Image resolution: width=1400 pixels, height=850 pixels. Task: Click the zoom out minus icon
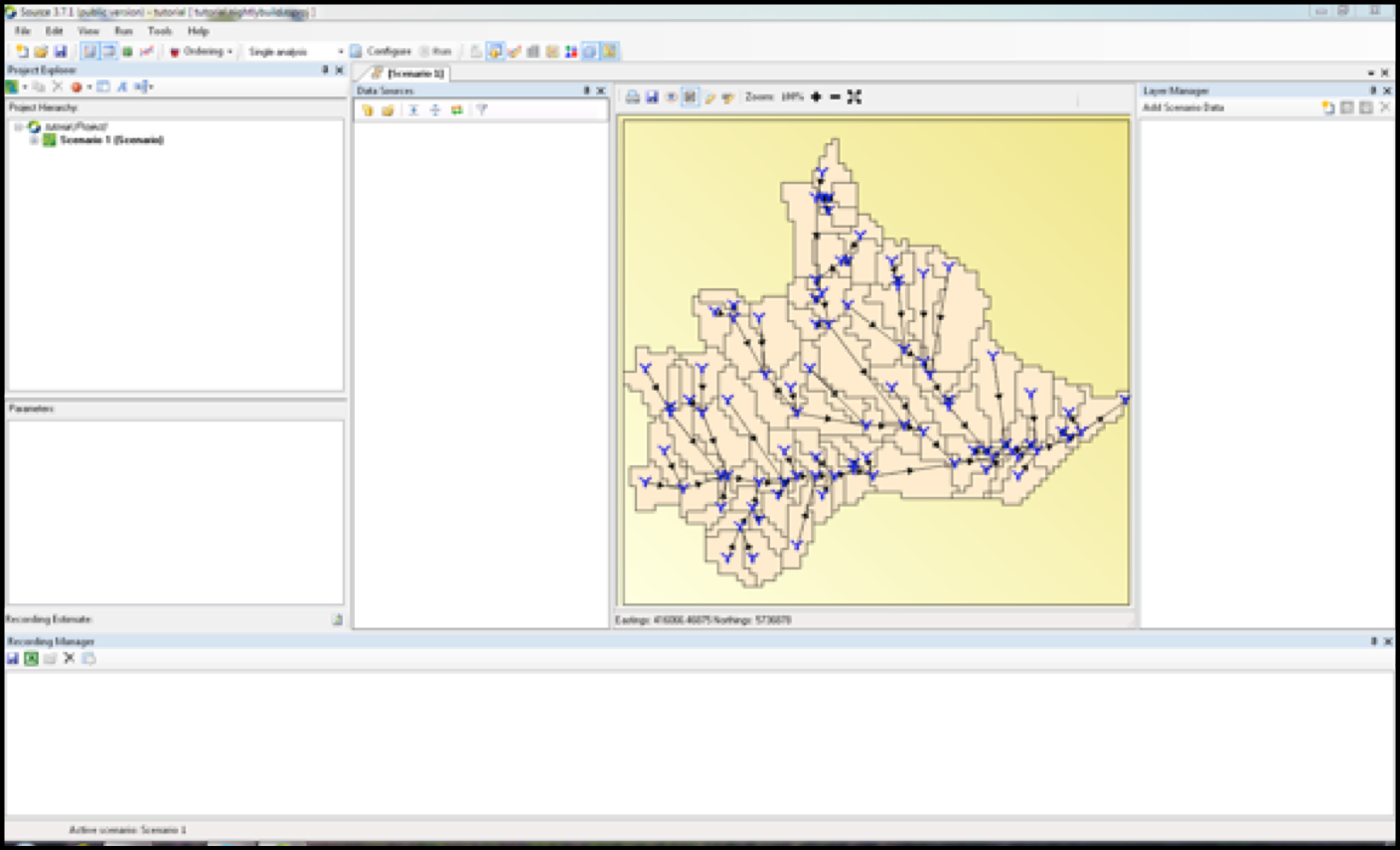pyautogui.click(x=835, y=97)
